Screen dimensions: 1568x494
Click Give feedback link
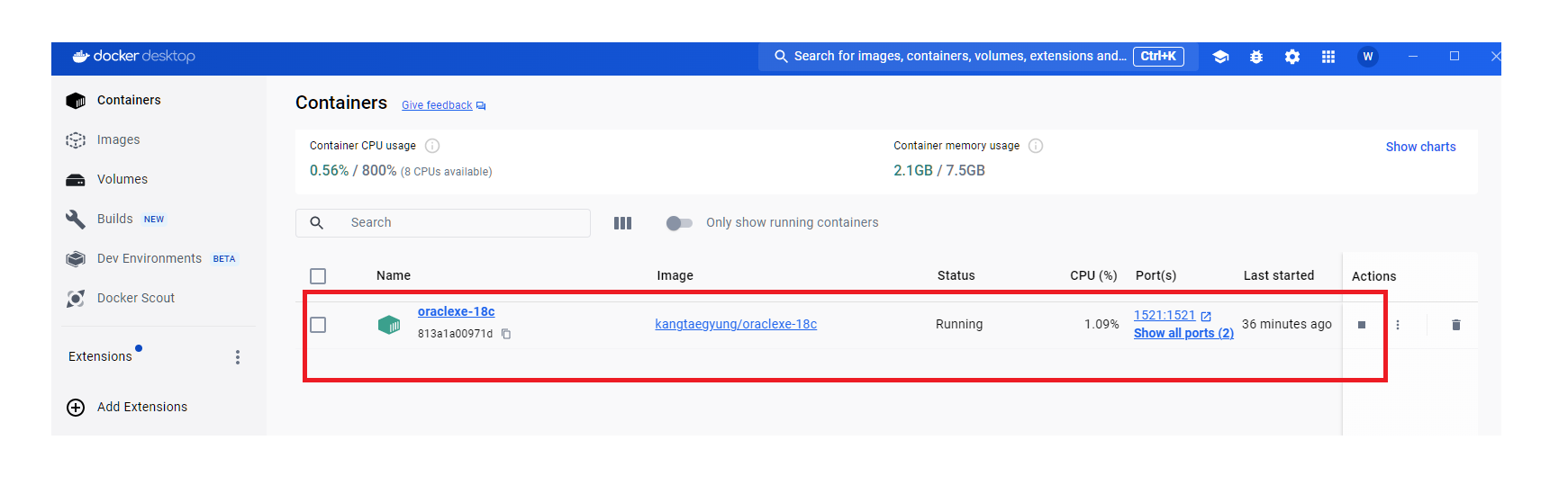(x=437, y=105)
